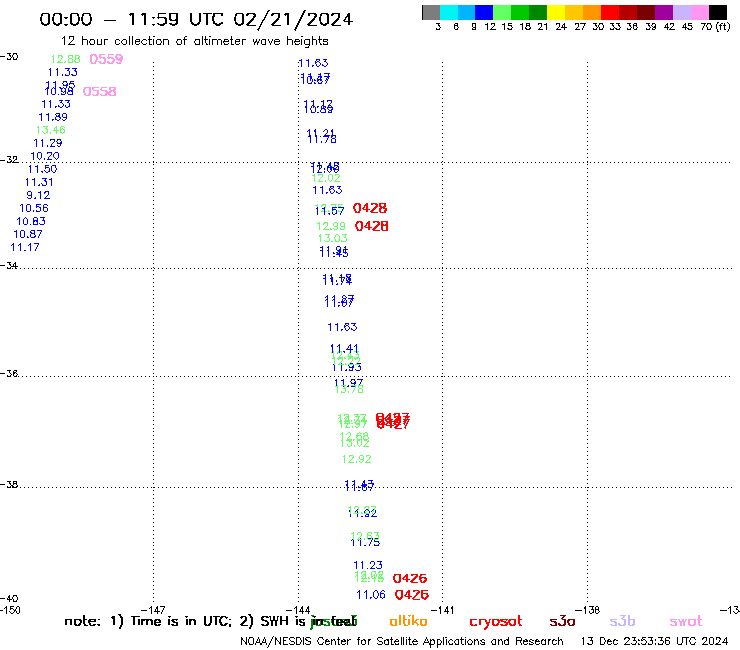
Task: Click the longitude axis label '-138'
Action: pos(588,610)
